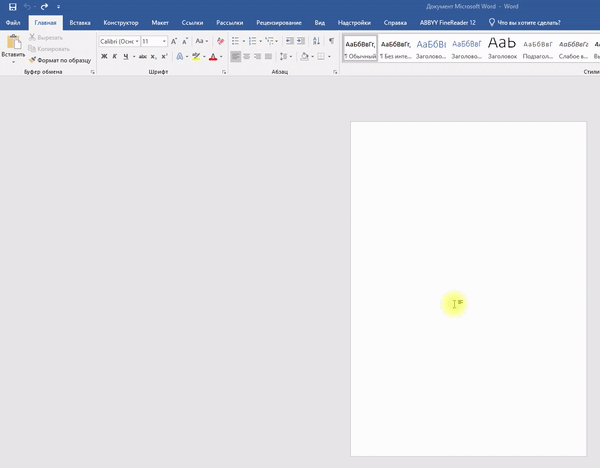Click the Increase indent icon
The width and height of the screenshot is (600, 468).
(x=301, y=41)
